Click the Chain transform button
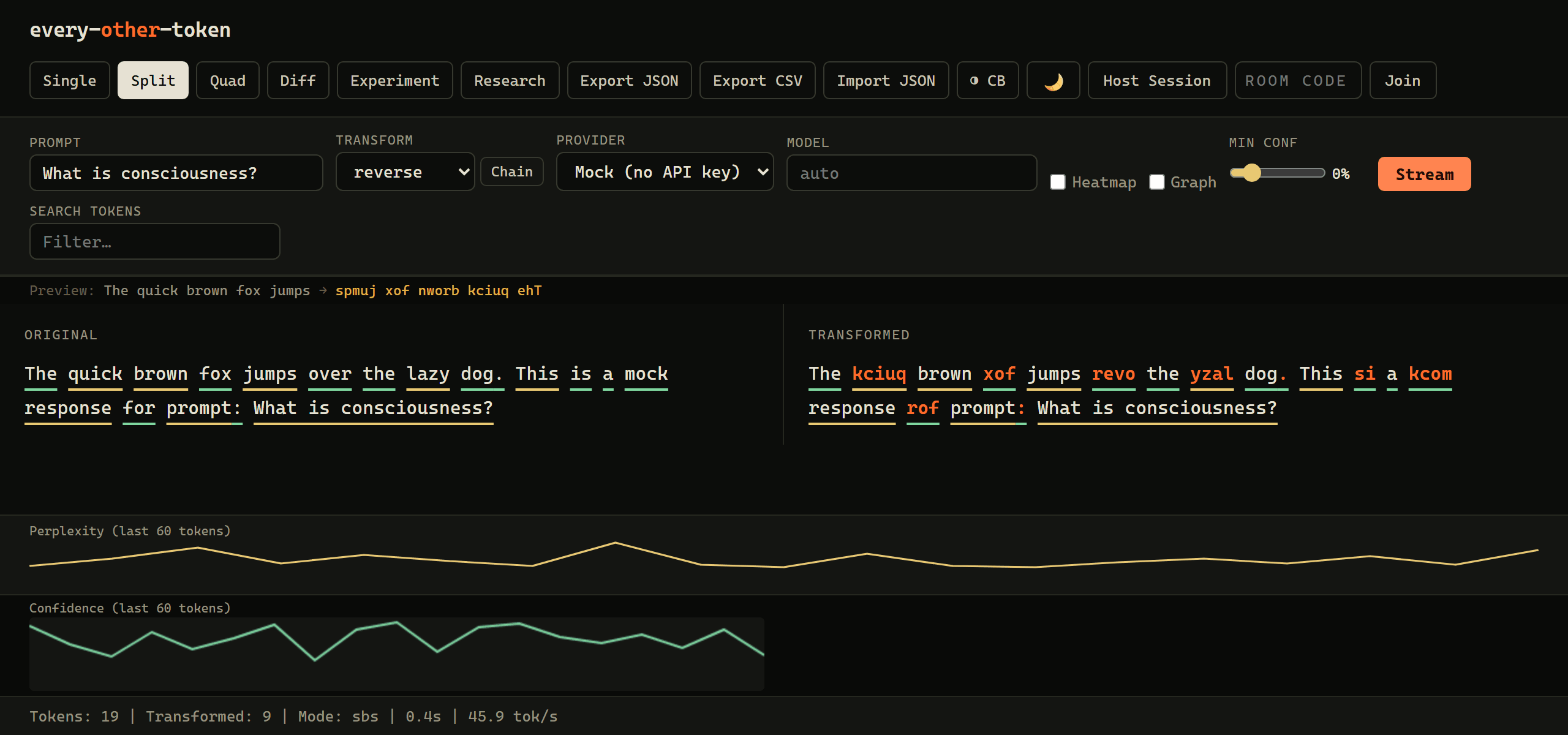Image resolution: width=1568 pixels, height=735 pixels. [x=511, y=171]
